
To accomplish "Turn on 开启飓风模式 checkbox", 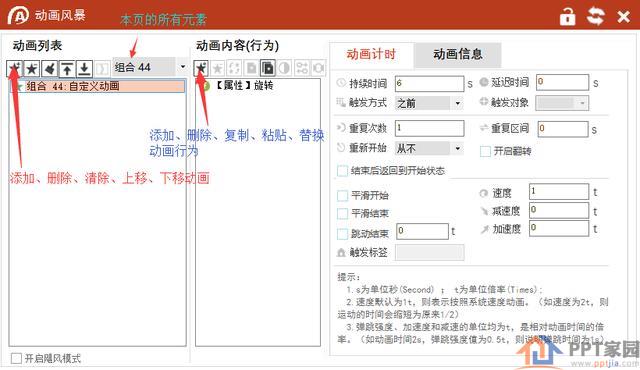I will pos(16,359).
